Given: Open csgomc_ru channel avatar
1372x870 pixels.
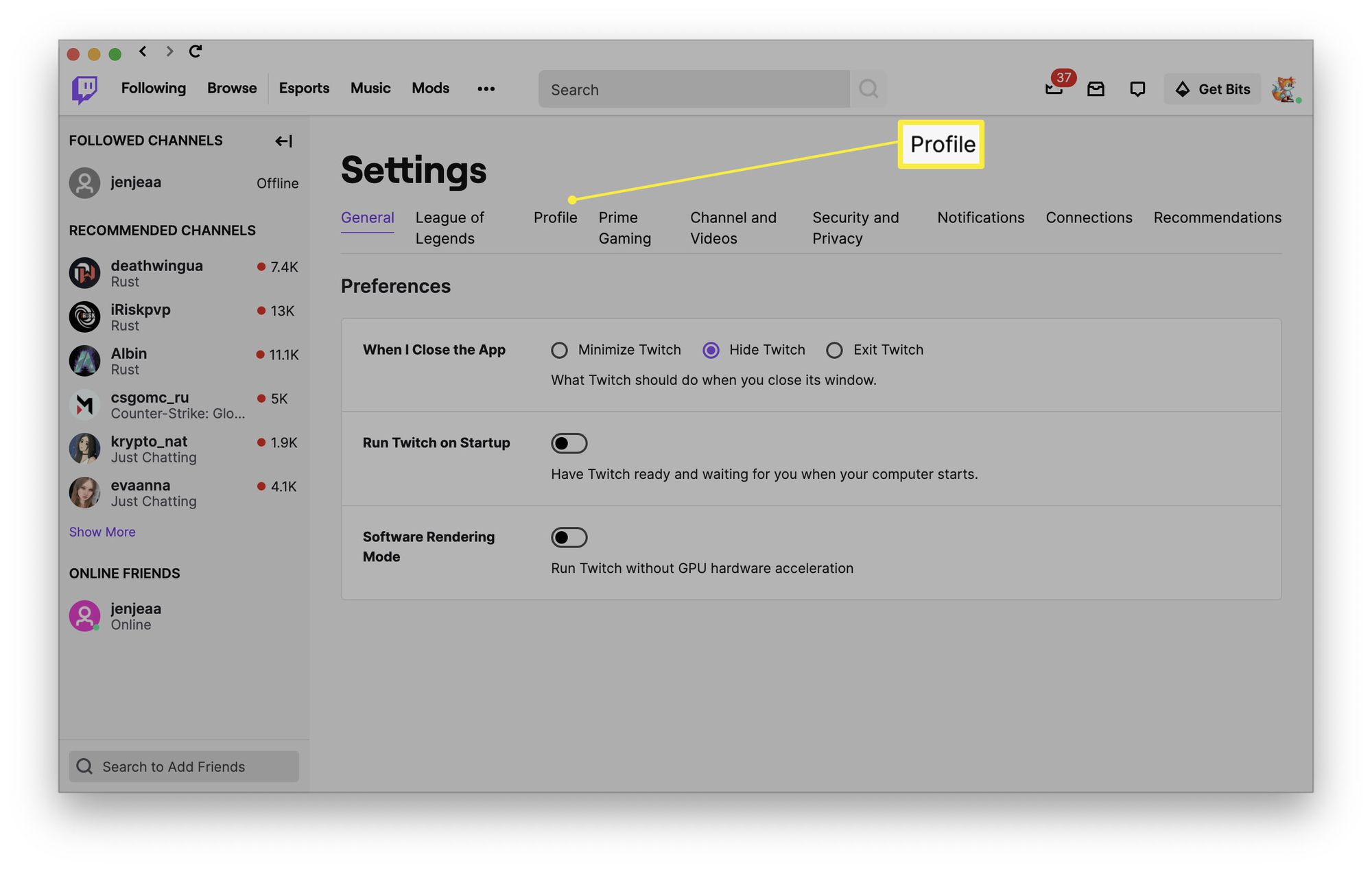Looking at the screenshot, I should [84, 405].
